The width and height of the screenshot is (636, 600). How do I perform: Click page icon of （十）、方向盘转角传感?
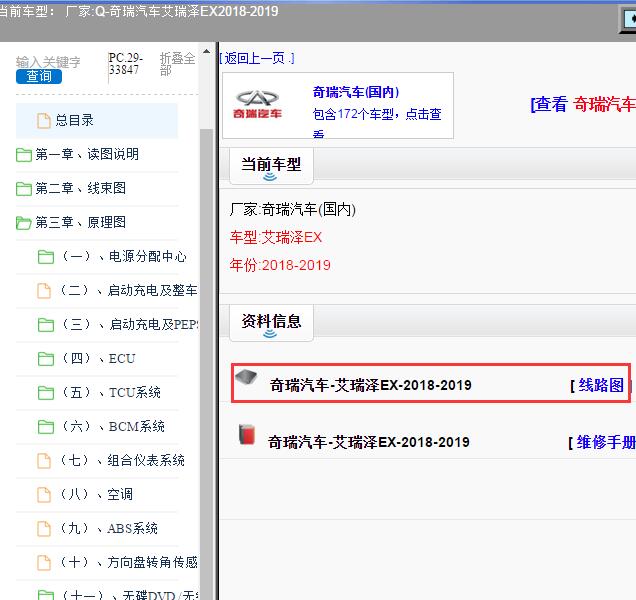(x=44, y=563)
